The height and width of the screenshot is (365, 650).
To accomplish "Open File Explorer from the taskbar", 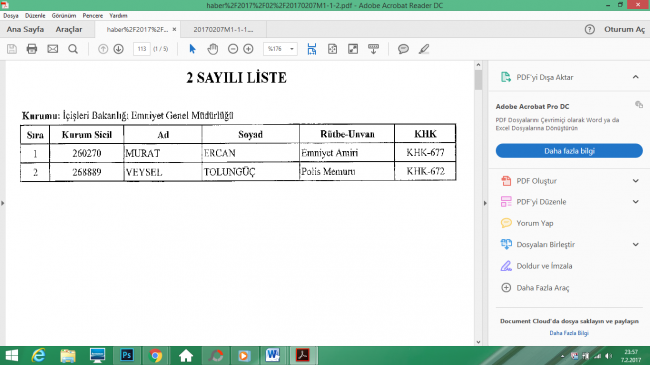I will [x=68, y=355].
